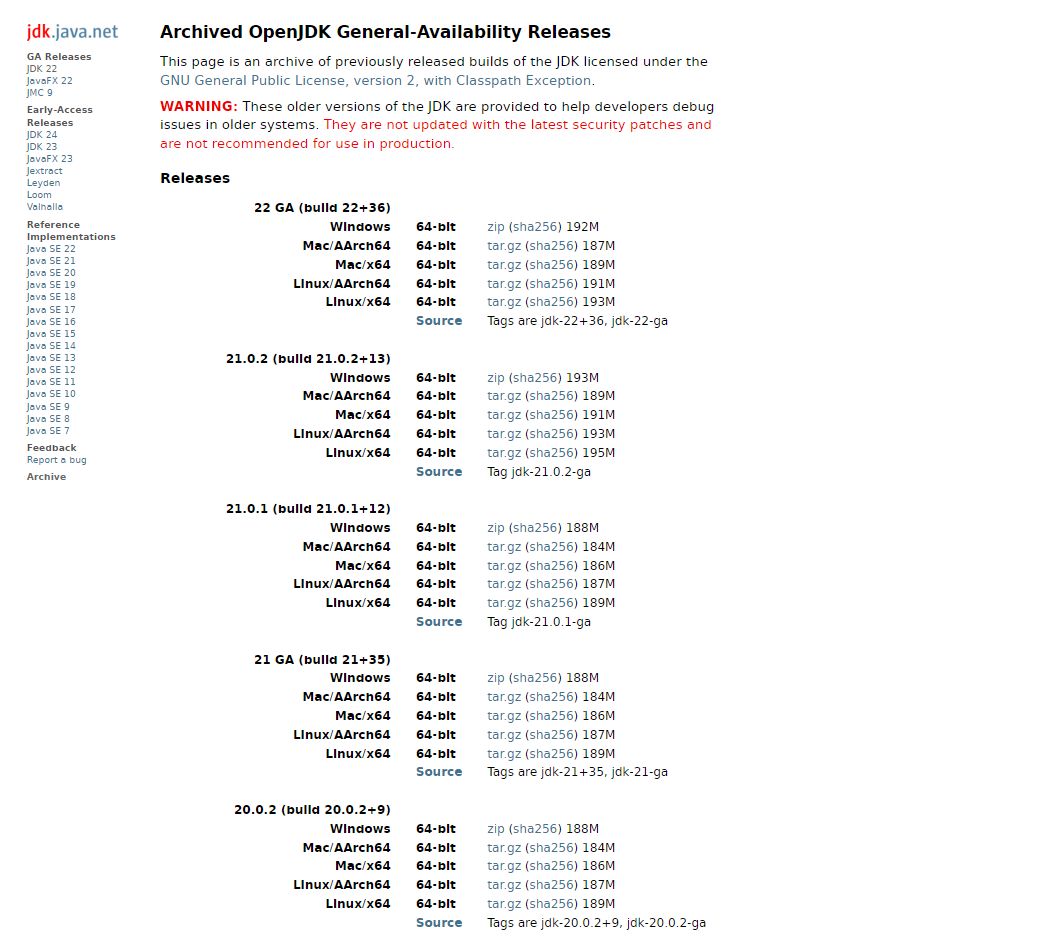This screenshot has width=1064, height=936.
Task: Open the Jextract project page
Action: pos(44,170)
